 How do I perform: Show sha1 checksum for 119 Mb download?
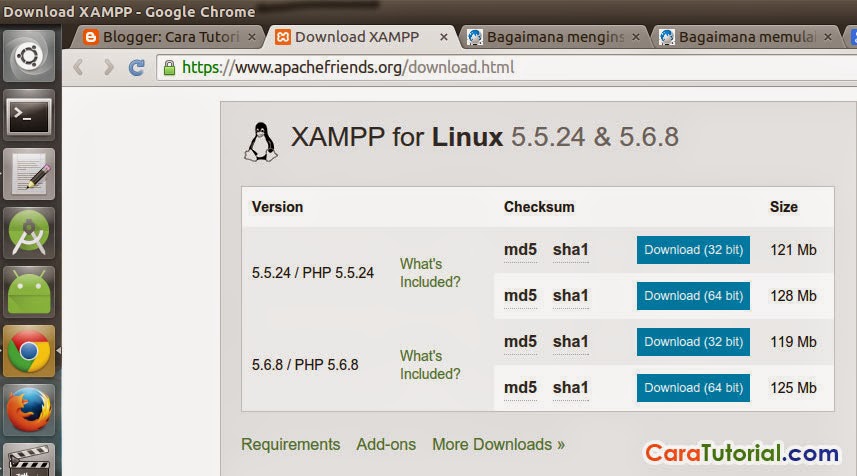coord(571,342)
